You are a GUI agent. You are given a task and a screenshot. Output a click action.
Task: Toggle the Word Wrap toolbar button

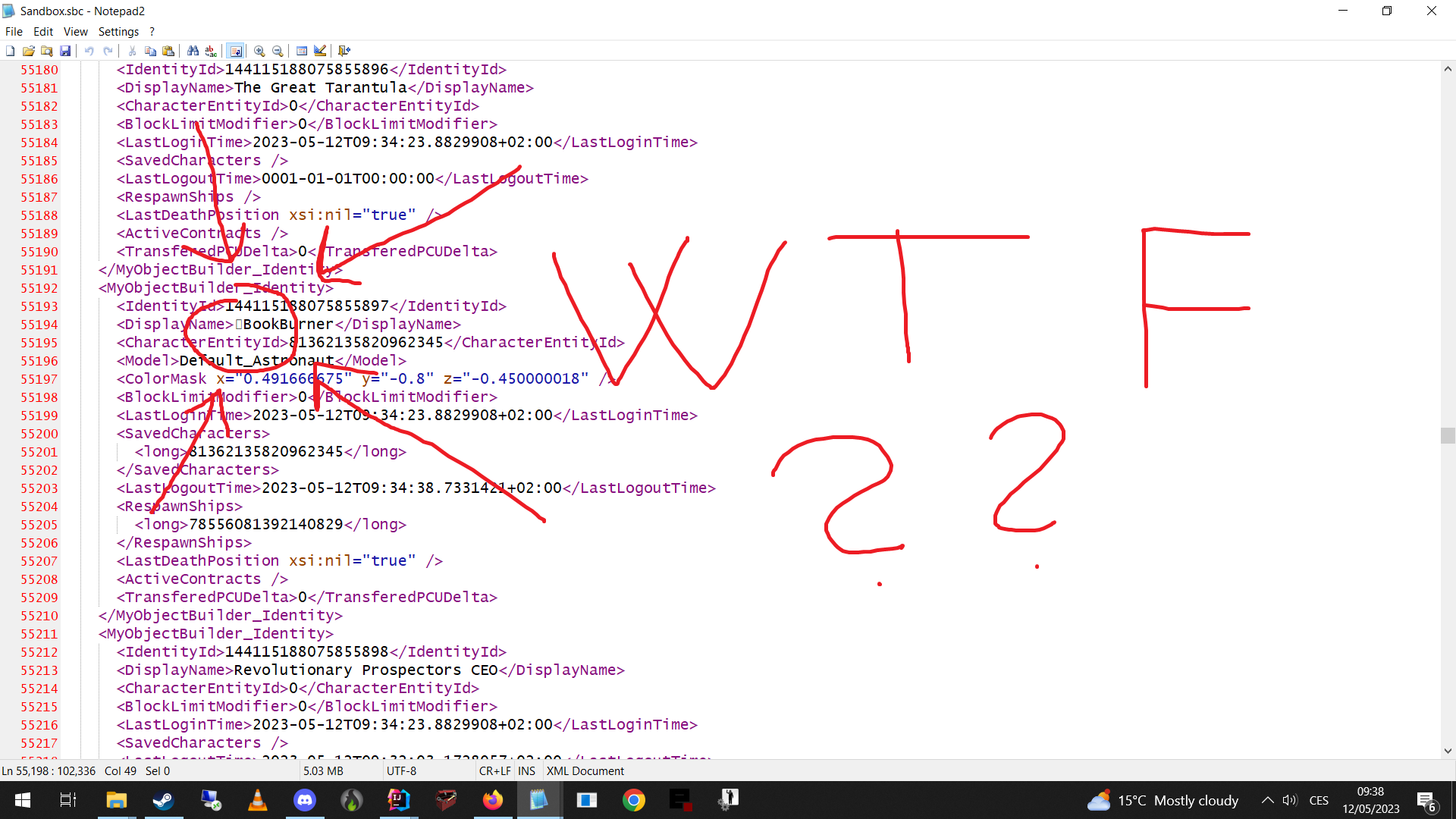pos(236,51)
